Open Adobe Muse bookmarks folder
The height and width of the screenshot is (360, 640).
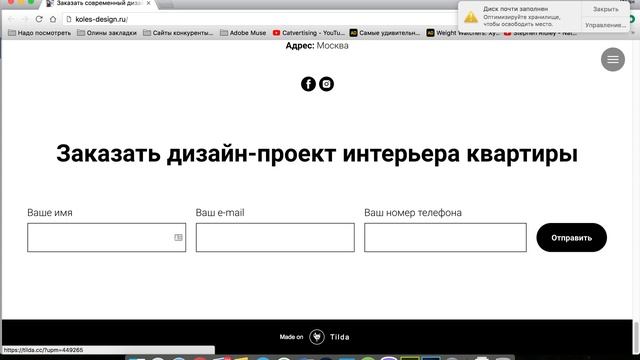243,33
